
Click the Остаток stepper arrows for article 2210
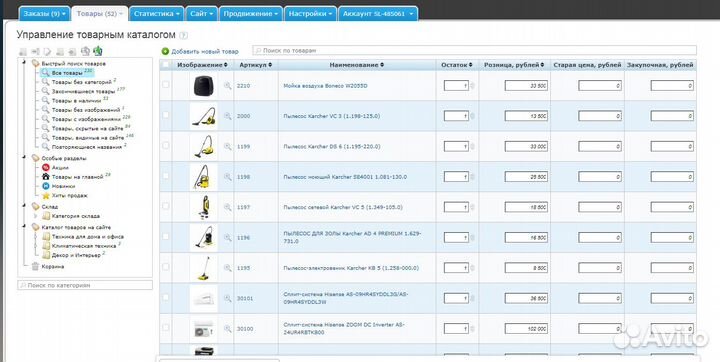pos(472,86)
